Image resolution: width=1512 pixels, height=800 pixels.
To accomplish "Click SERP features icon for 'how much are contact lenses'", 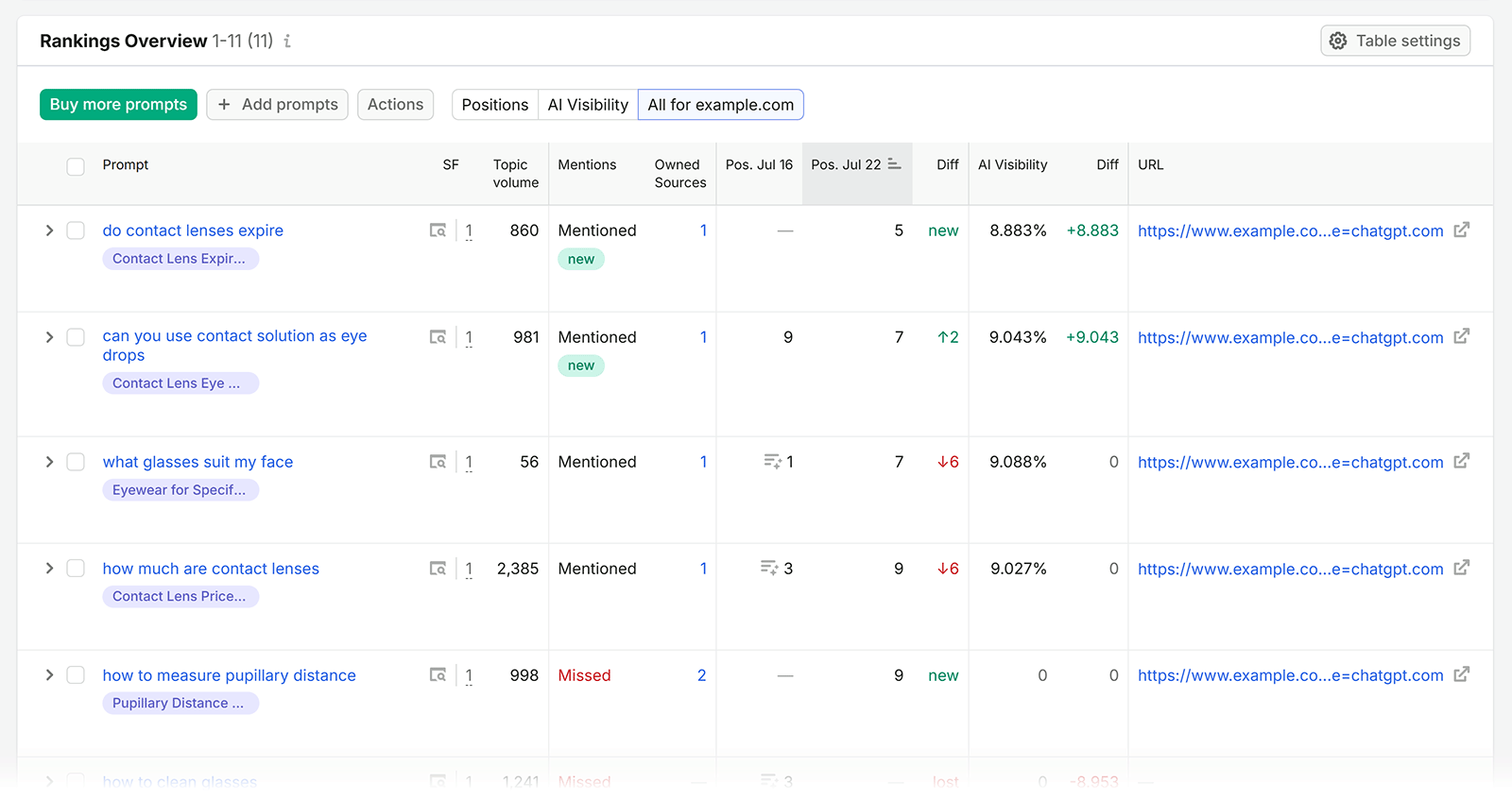I will pos(438,569).
